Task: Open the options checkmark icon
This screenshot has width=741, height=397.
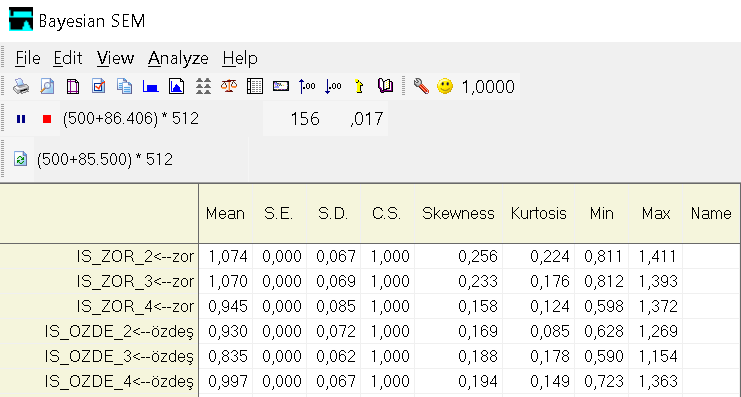Action: tap(98, 86)
